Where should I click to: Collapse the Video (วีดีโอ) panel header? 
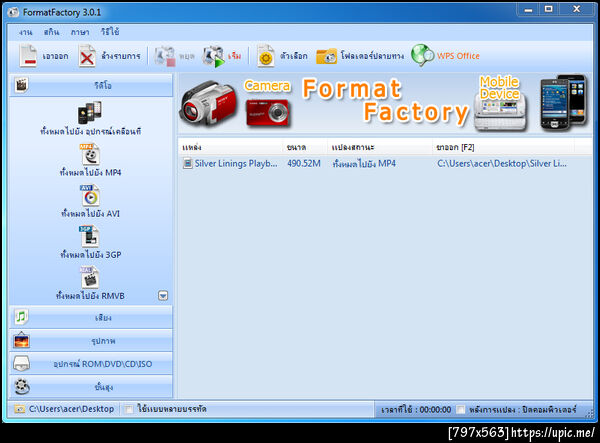91,85
